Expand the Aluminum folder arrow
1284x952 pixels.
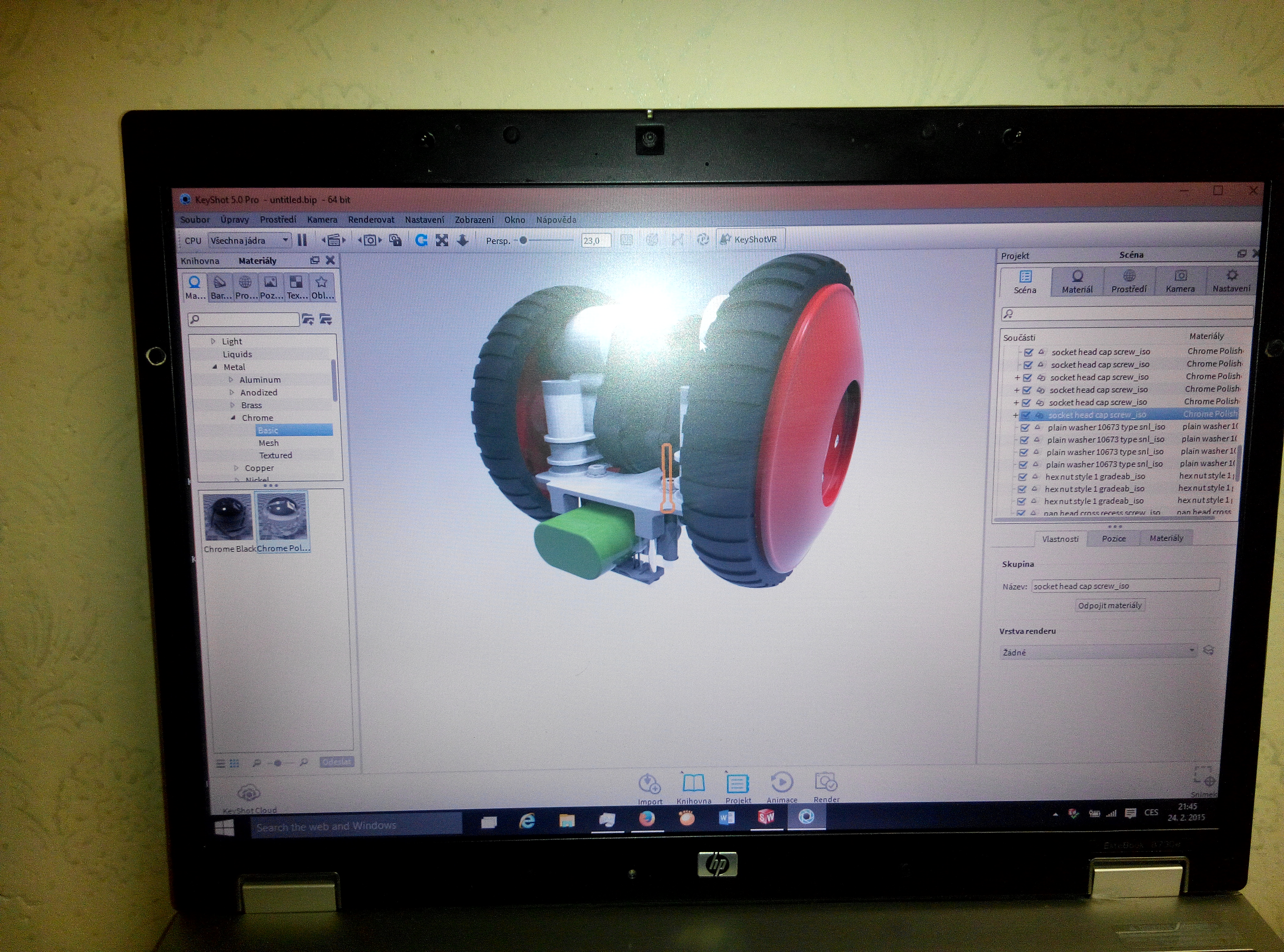[x=231, y=379]
